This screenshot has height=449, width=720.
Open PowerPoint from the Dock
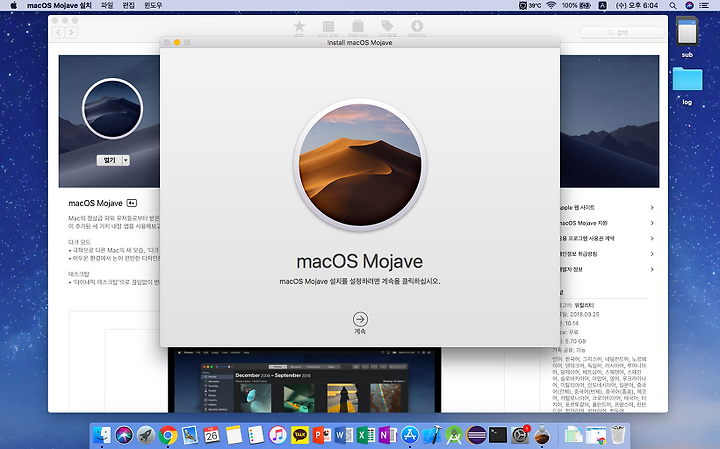point(322,434)
